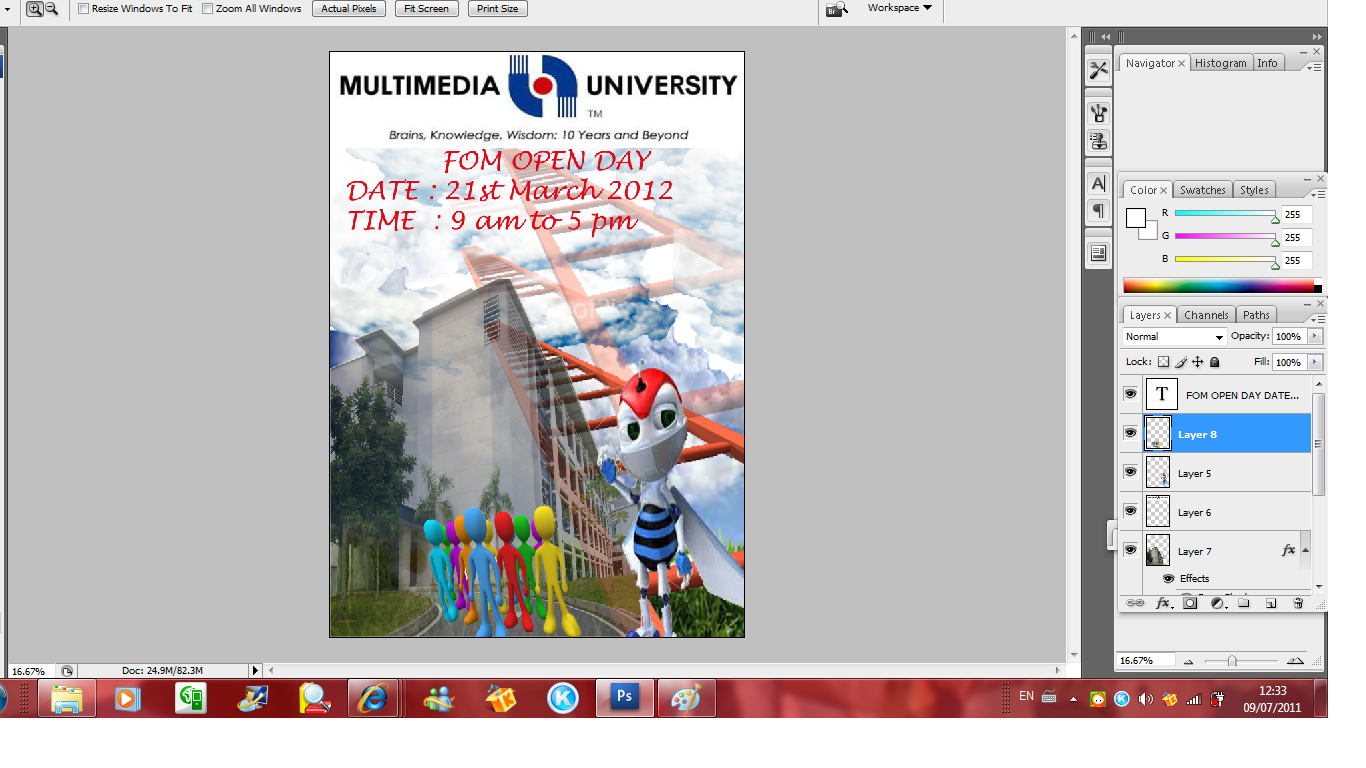Click the Print Size button
The width and height of the screenshot is (1366, 768).
pos(498,8)
